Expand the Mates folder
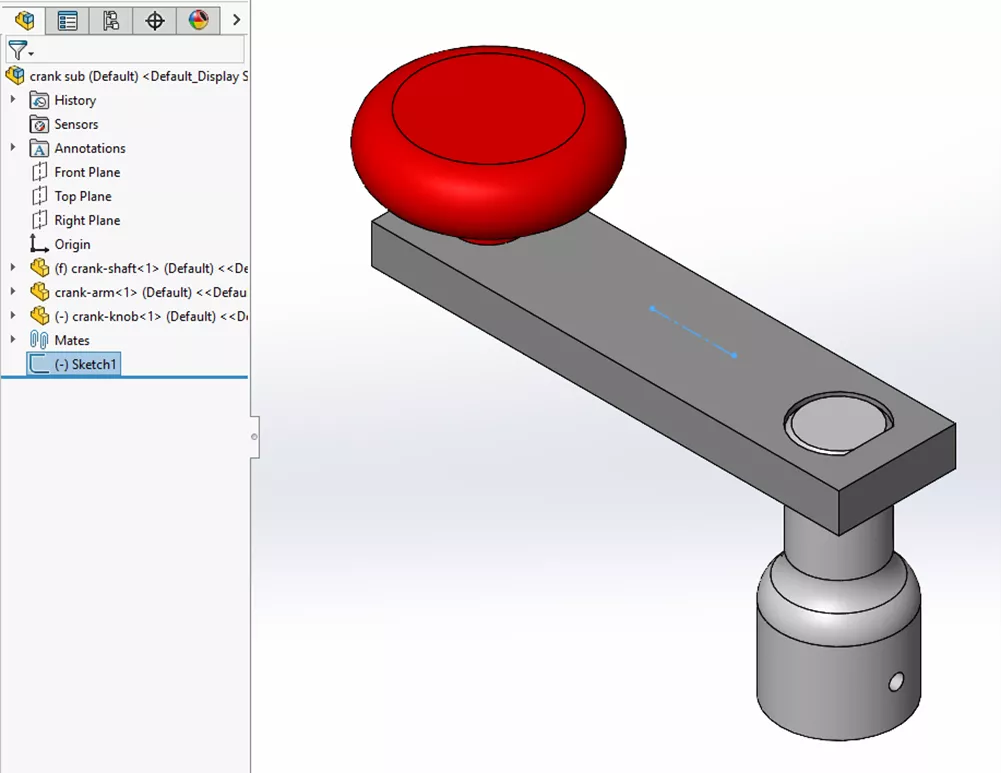Viewport: 1001px width, 773px height. [12, 340]
